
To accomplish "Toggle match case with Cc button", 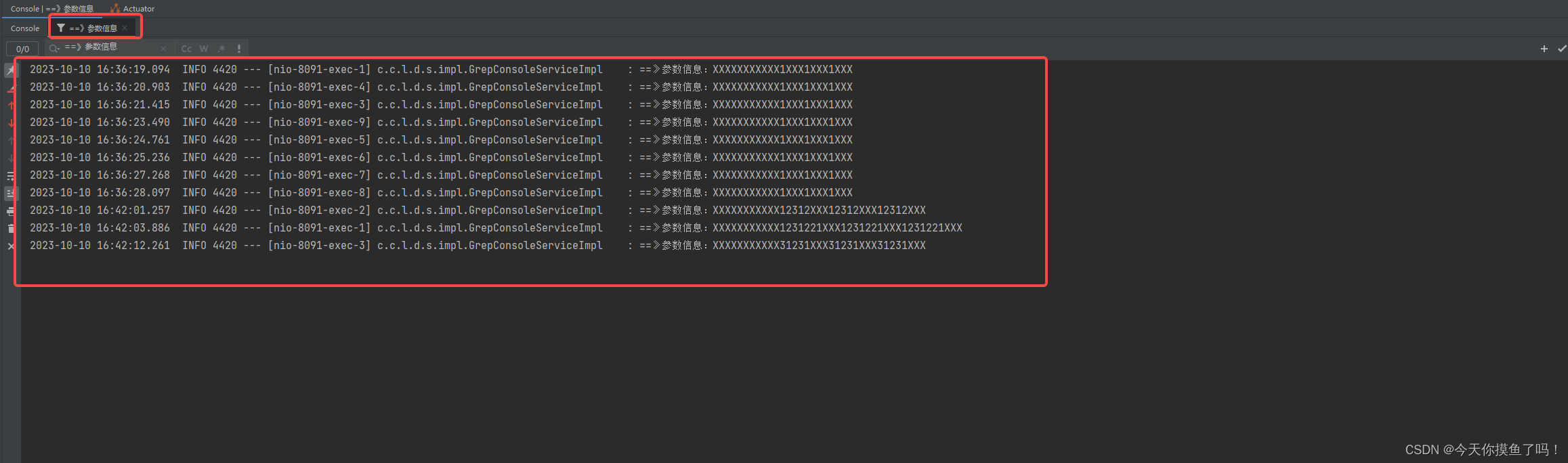I will [186, 48].
